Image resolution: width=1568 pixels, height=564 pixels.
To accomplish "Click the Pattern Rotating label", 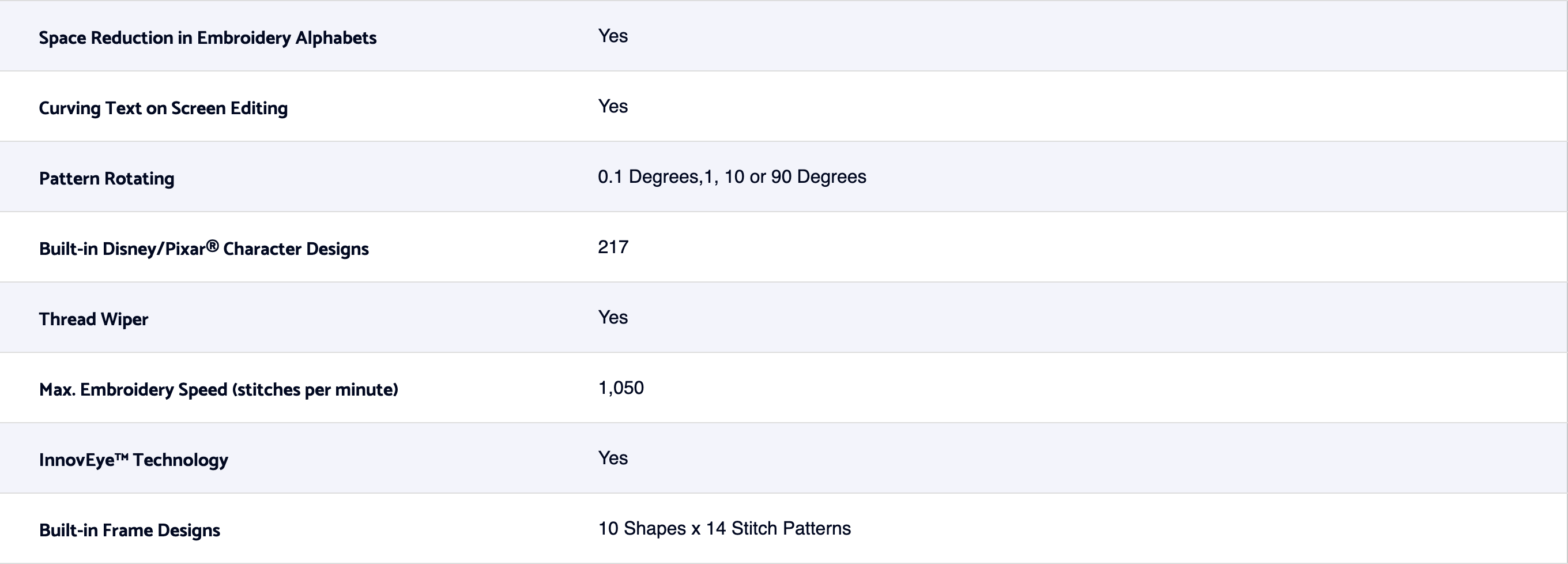I will pyautogui.click(x=107, y=178).
